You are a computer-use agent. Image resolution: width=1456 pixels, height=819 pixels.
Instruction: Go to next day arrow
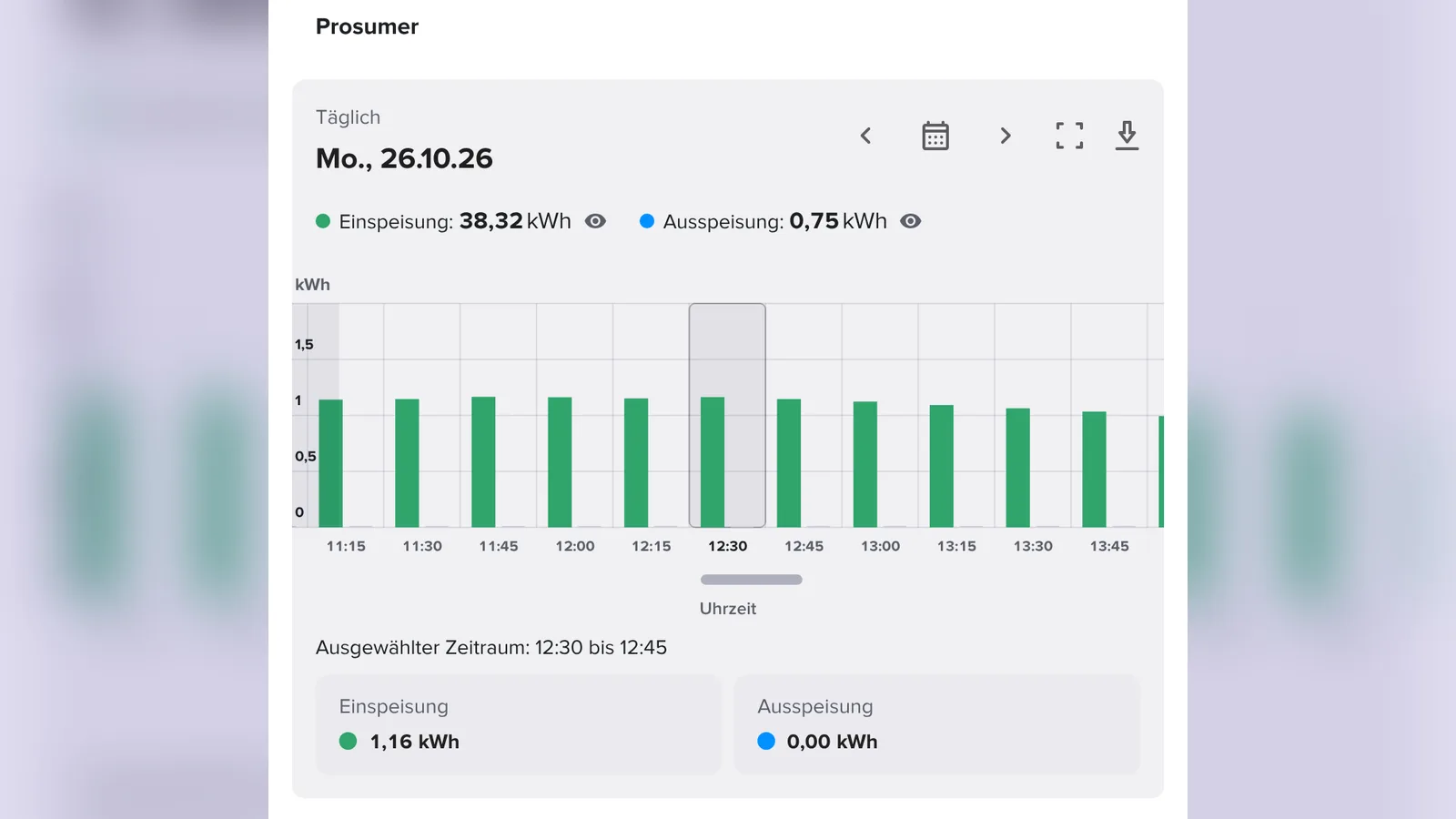(x=1005, y=136)
